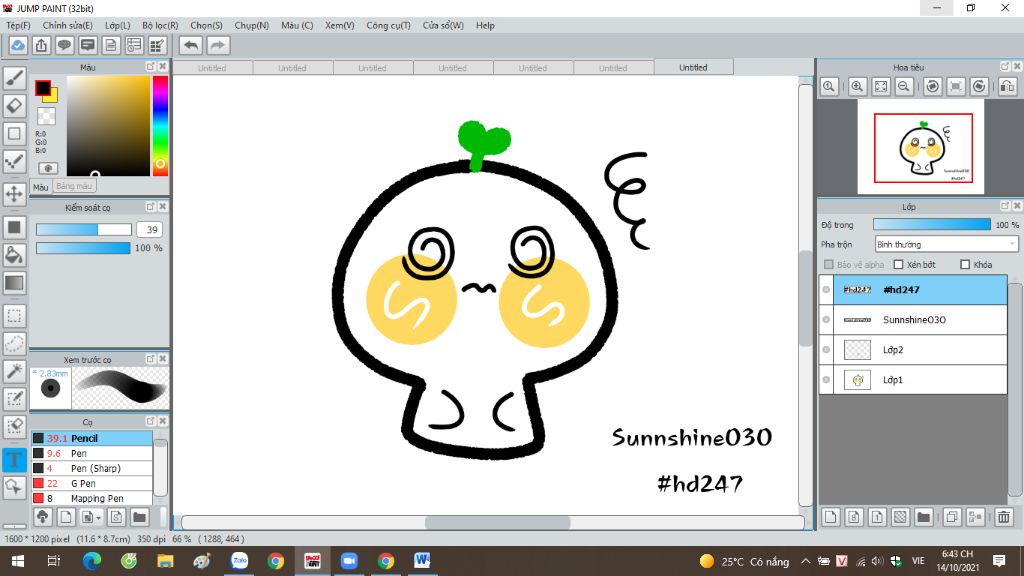Select the Magic Wand tool

(x=14, y=371)
